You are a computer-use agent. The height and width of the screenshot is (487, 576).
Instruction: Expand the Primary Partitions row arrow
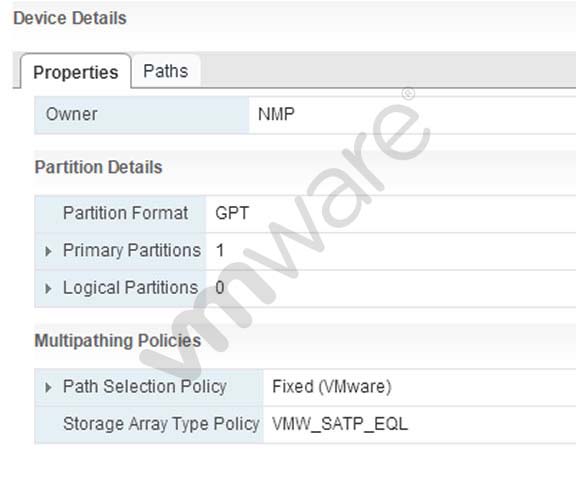(48, 251)
